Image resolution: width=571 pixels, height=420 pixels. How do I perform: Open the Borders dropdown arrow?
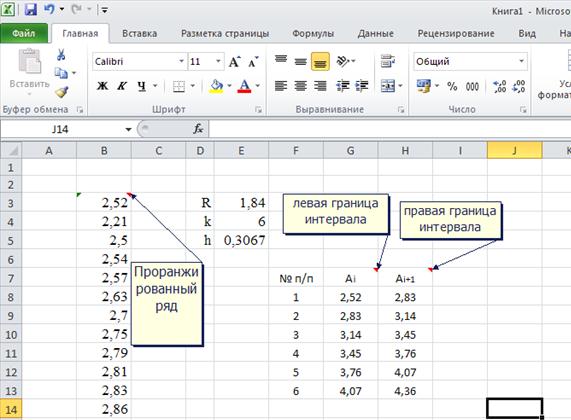[193, 86]
